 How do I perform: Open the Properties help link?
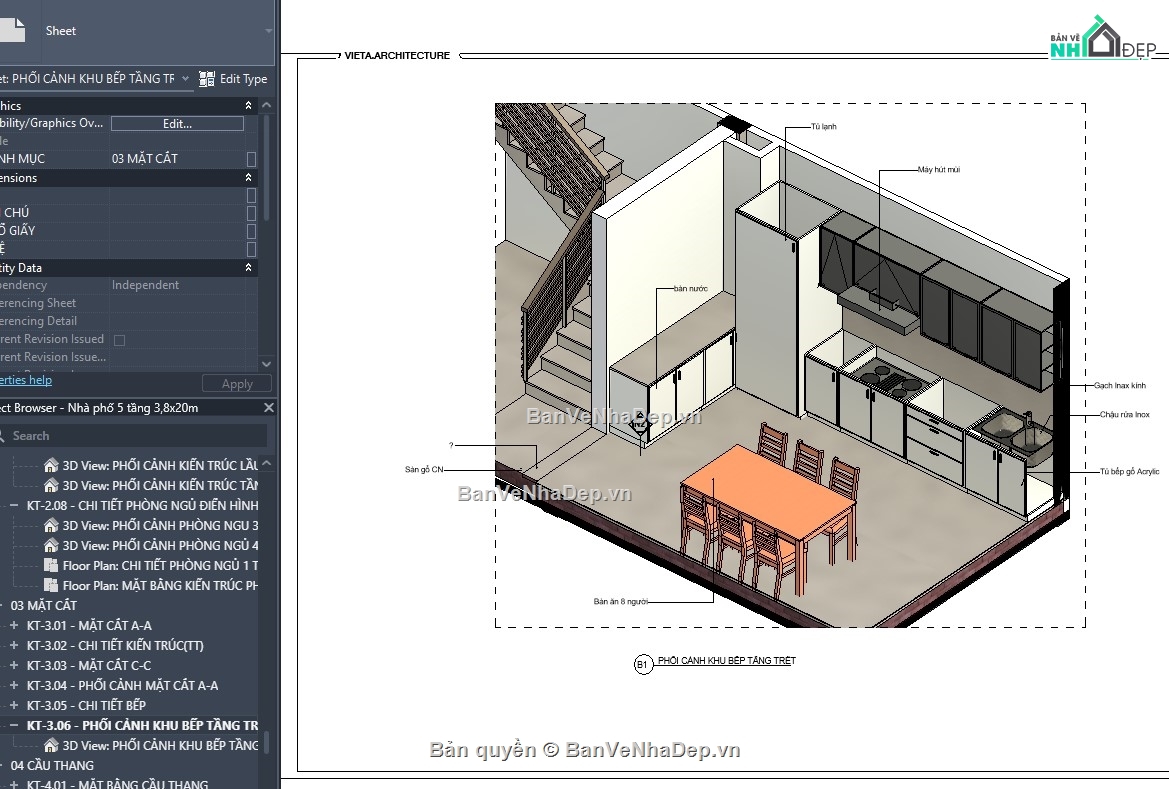[x=26, y=380]
